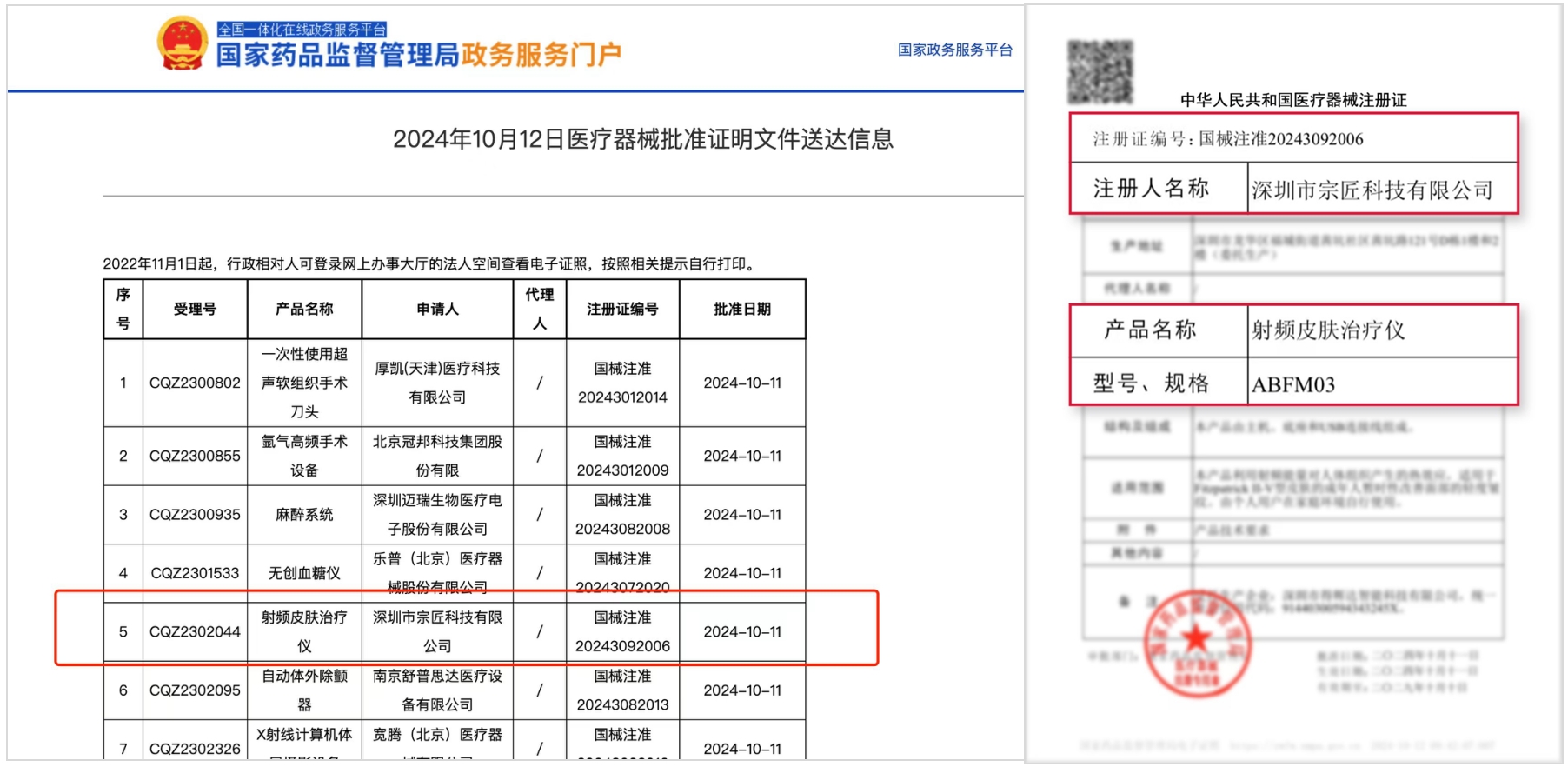Click the QR code on the certificate
Screen dimensions: 1568x767
tap(1100, 71)
